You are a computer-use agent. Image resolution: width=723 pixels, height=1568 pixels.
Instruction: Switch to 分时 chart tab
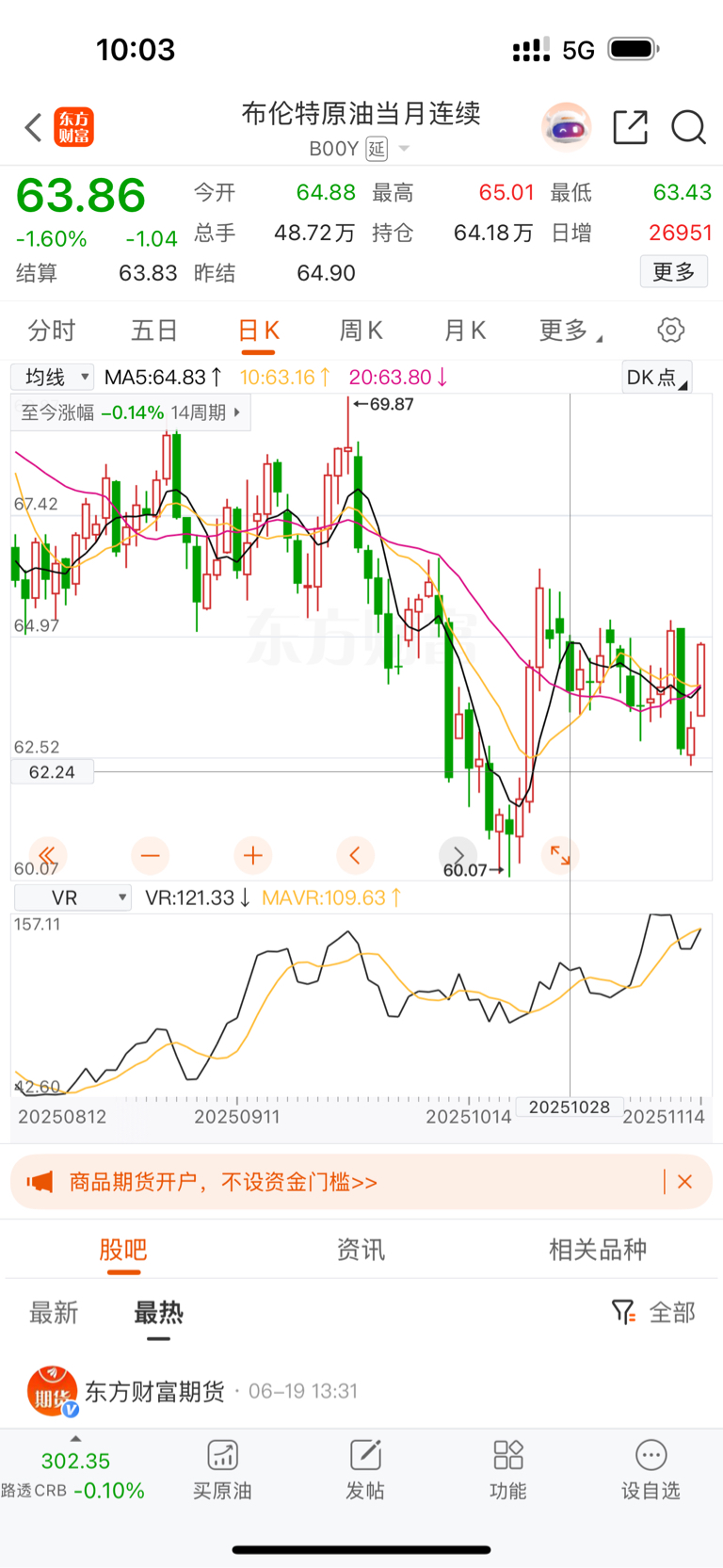click(x=52, y=331)
